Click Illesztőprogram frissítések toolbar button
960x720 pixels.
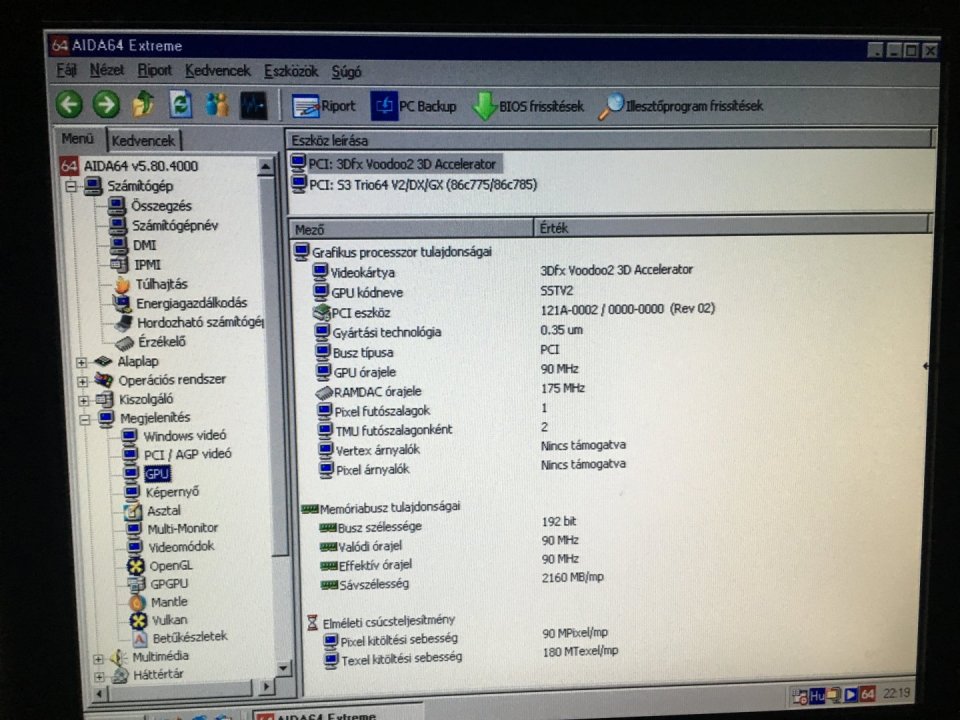pyautogui.click(x=681, y=106)
